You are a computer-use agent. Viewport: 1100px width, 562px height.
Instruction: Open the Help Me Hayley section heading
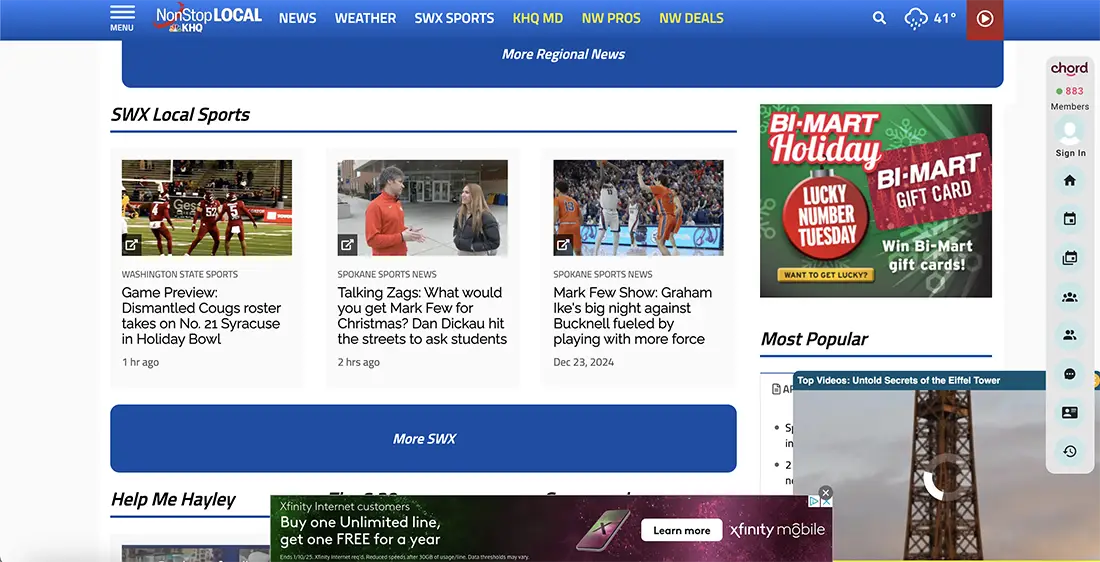pyautogui.click(x=173, y=499)
